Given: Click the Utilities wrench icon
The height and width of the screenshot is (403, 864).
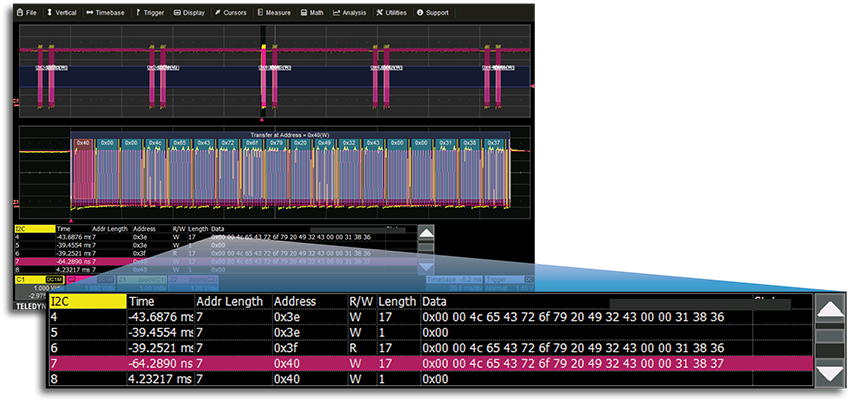Looking at the screenshot, I should pyautogui.click(x=380, y=13).
